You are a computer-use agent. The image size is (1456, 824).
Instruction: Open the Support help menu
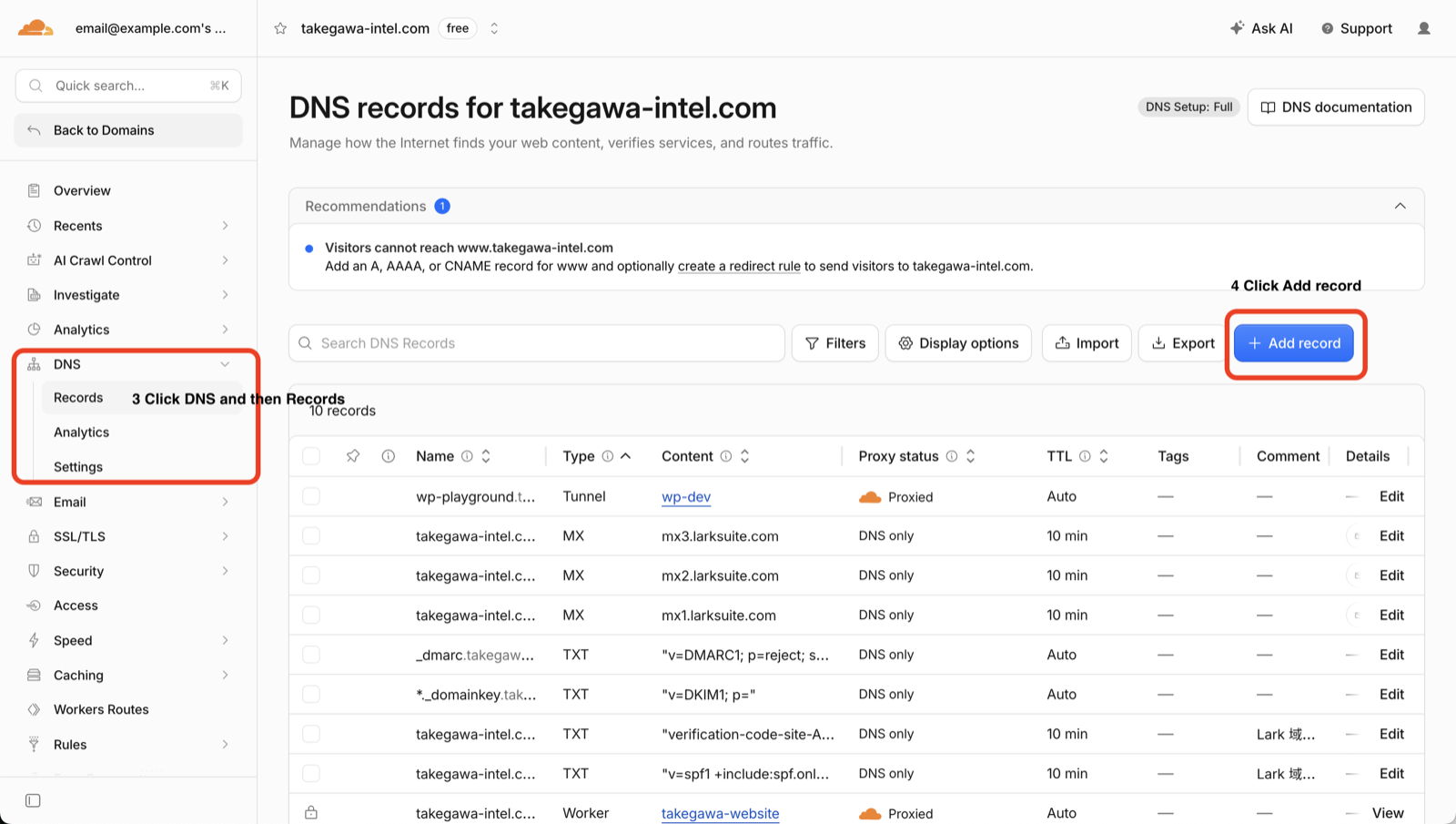(x=1357, y=28)
